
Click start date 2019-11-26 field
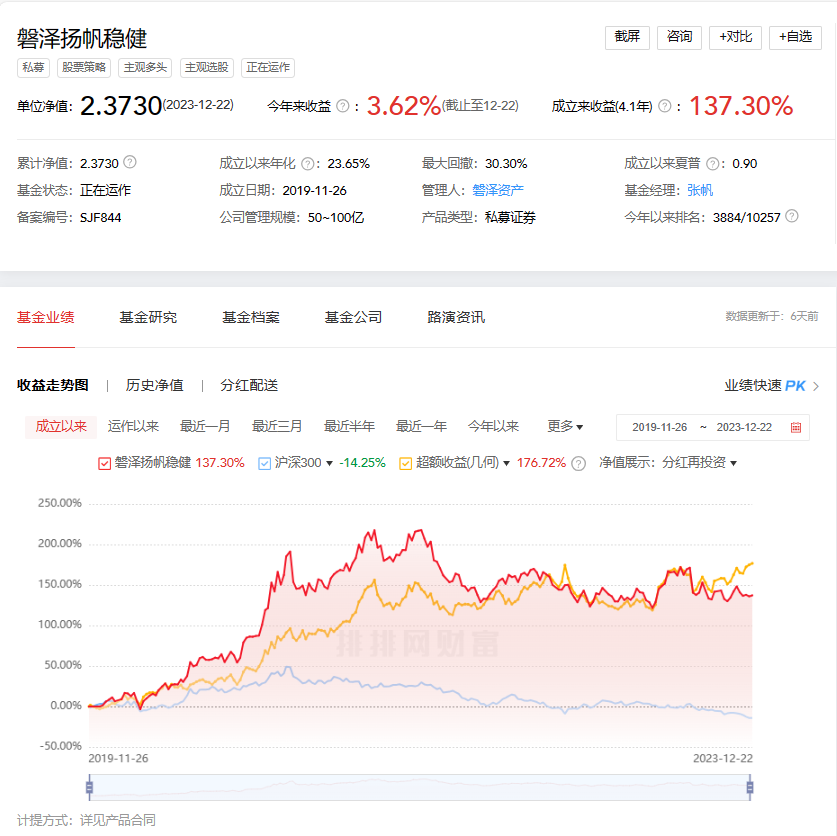pos(660,428)
